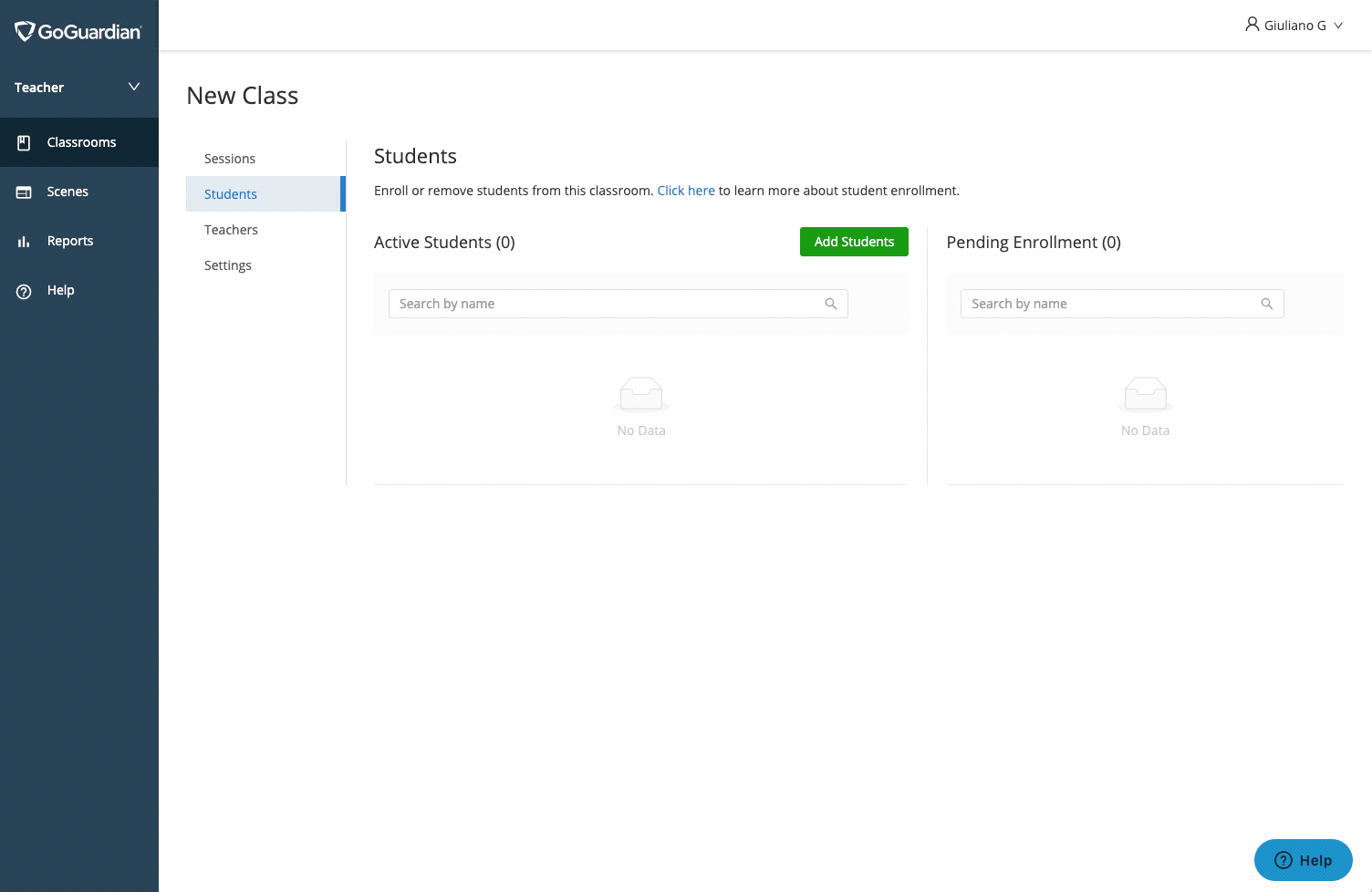Viewport: 1372px width, 892px height.
Task: Switch to the Sessions tab
Action: click(229, 158)
